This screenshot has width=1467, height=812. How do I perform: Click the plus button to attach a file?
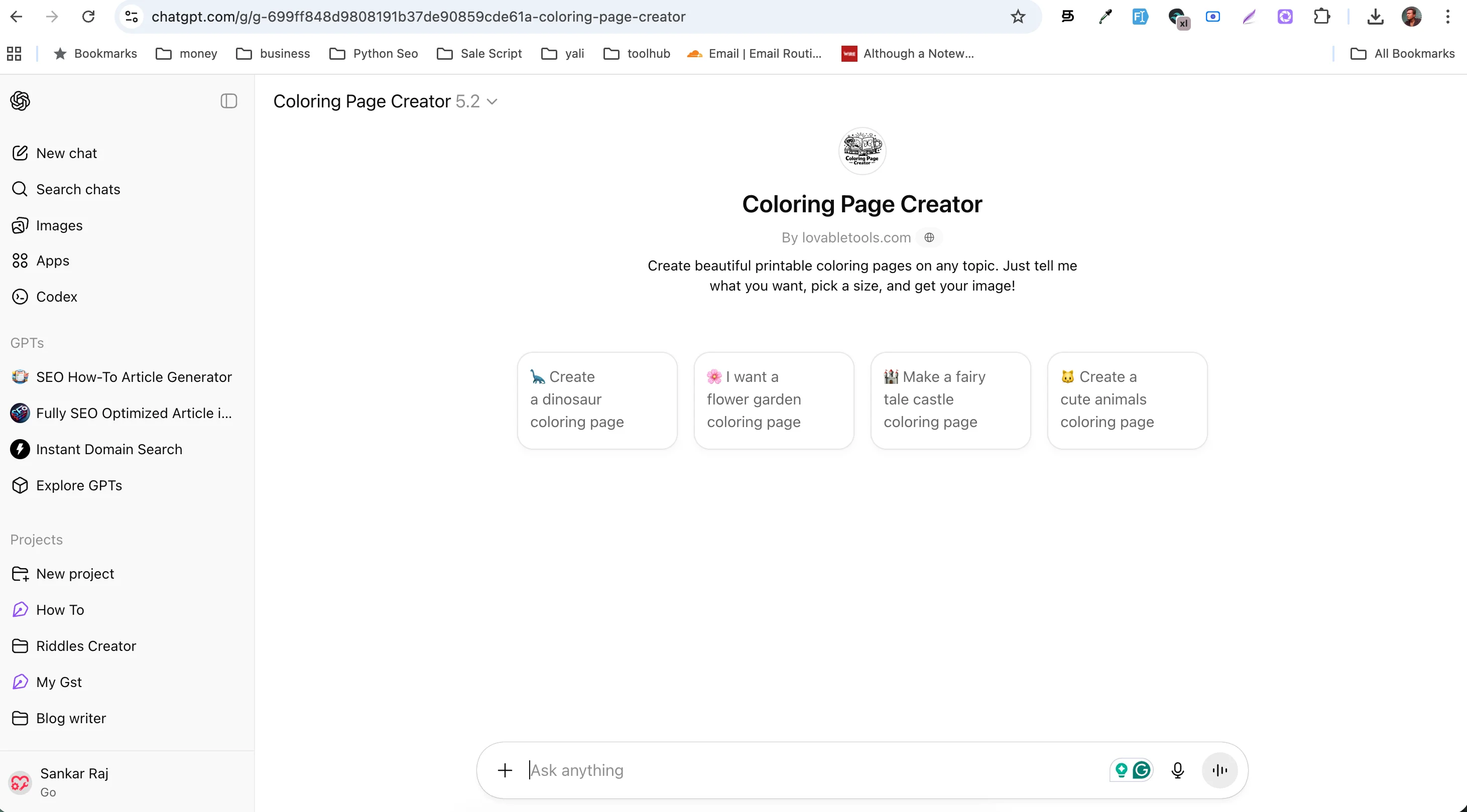505,770
